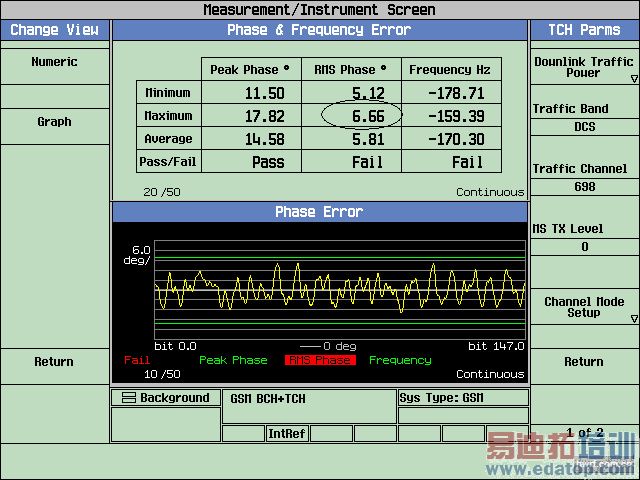This screenshot has height=480, width=640.
Task: Select the Traffic Band DCS field
Action: pyautogui.click(x=584, y=127)
